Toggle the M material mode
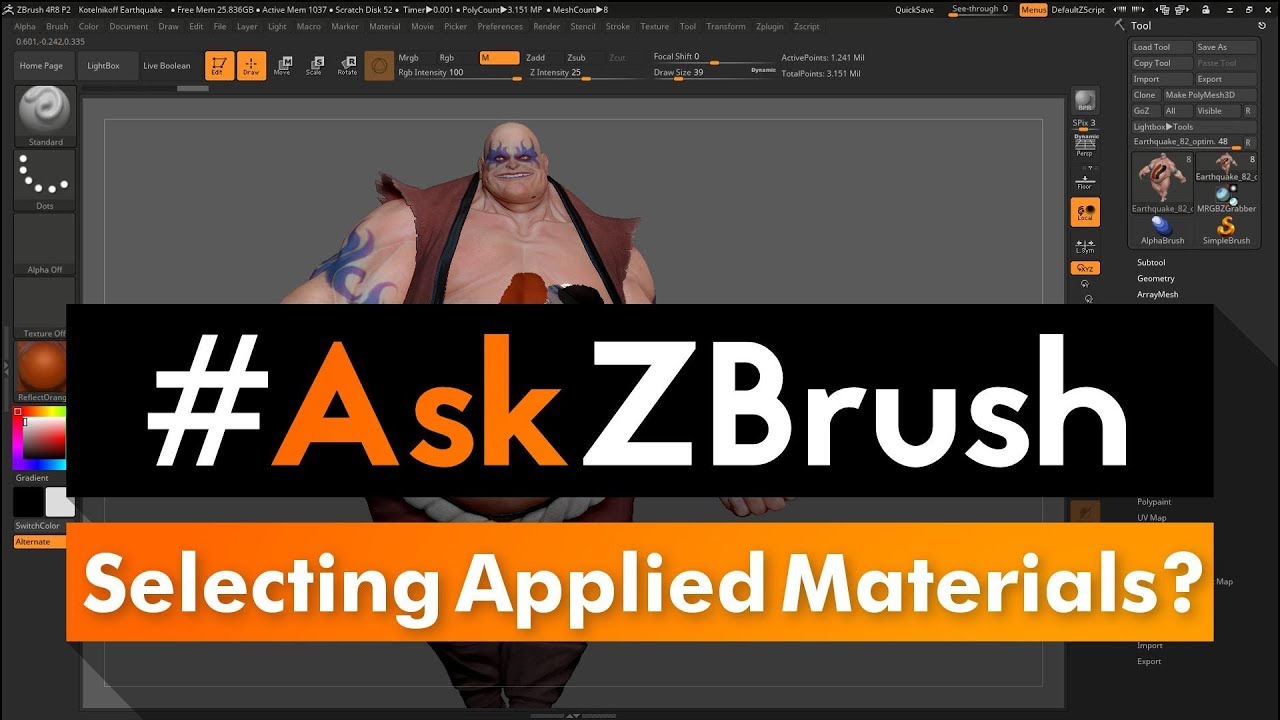Image resolution: width=1280 pixels, height=720 pixels. (x=499, y=58)
